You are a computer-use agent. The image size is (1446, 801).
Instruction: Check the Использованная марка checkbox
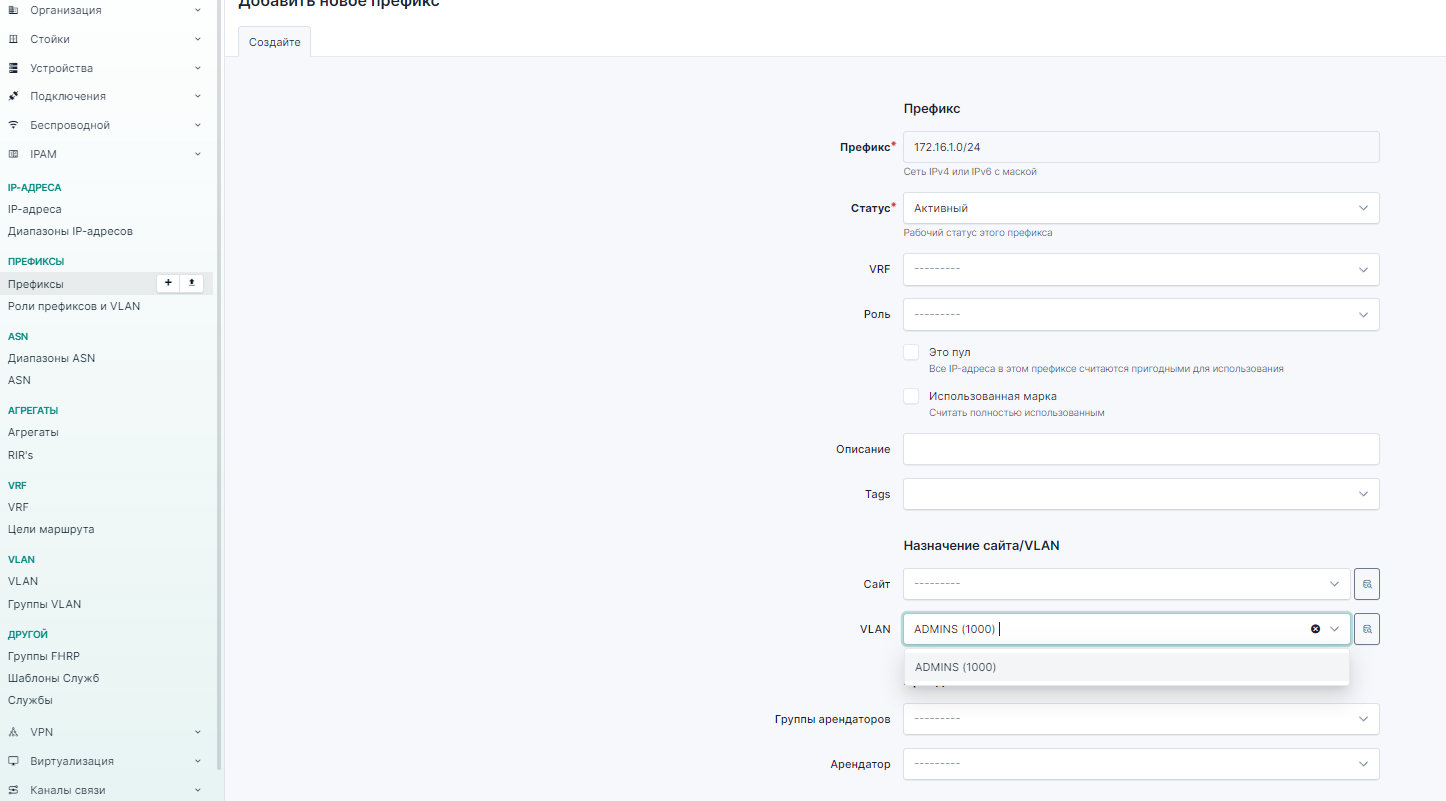point(911,396)
